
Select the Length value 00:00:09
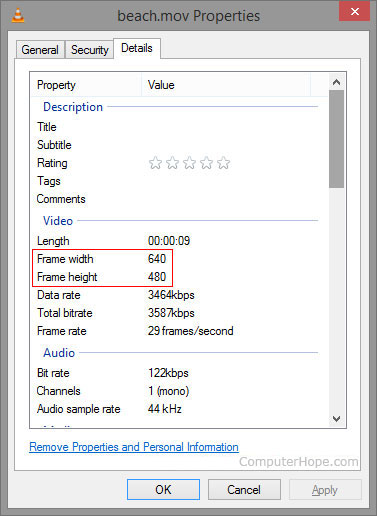[x=169, y=241]
